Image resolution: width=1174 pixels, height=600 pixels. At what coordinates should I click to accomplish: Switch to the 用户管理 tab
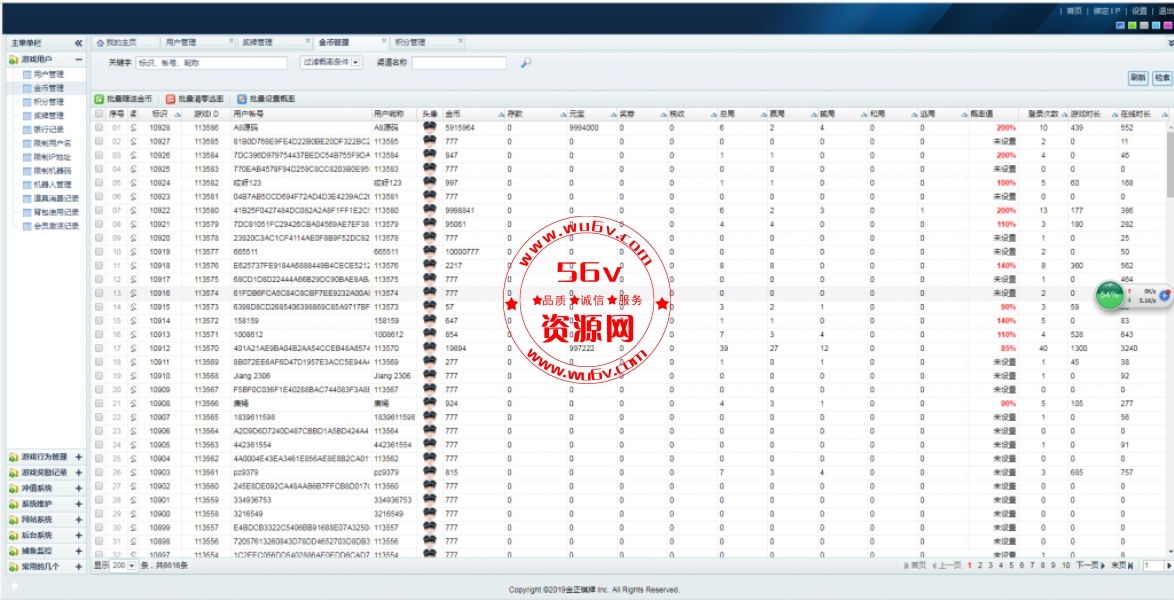pyautogui.click(x=198, y=43)
